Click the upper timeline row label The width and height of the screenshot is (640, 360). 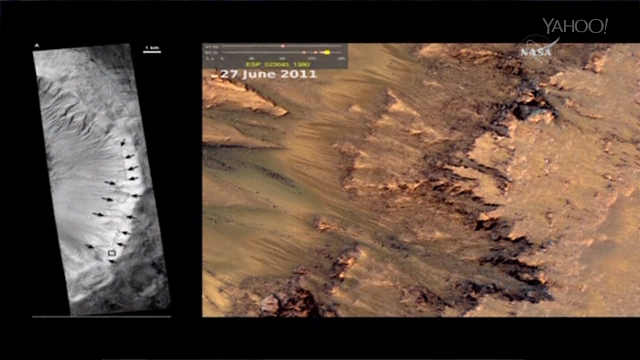(x=211, y=47)
